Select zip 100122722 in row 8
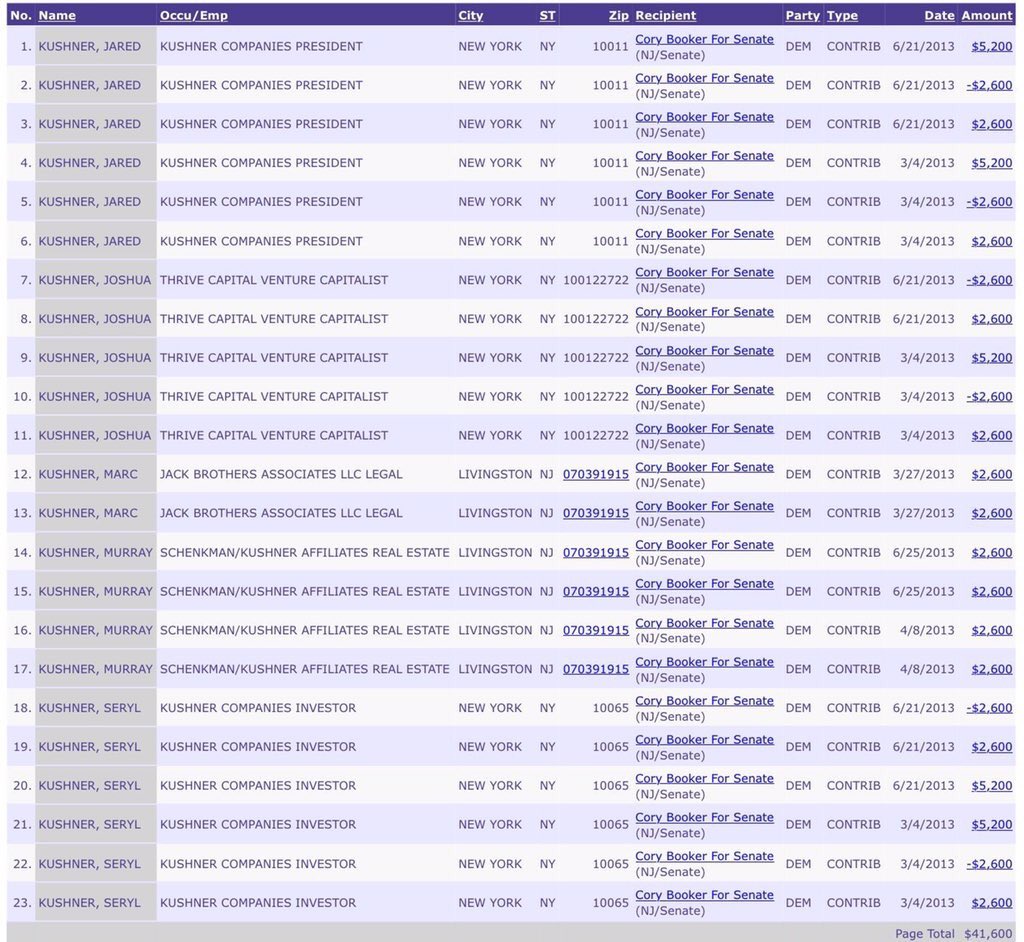This screenshot has height=942, width=1024. coord(596,319)
